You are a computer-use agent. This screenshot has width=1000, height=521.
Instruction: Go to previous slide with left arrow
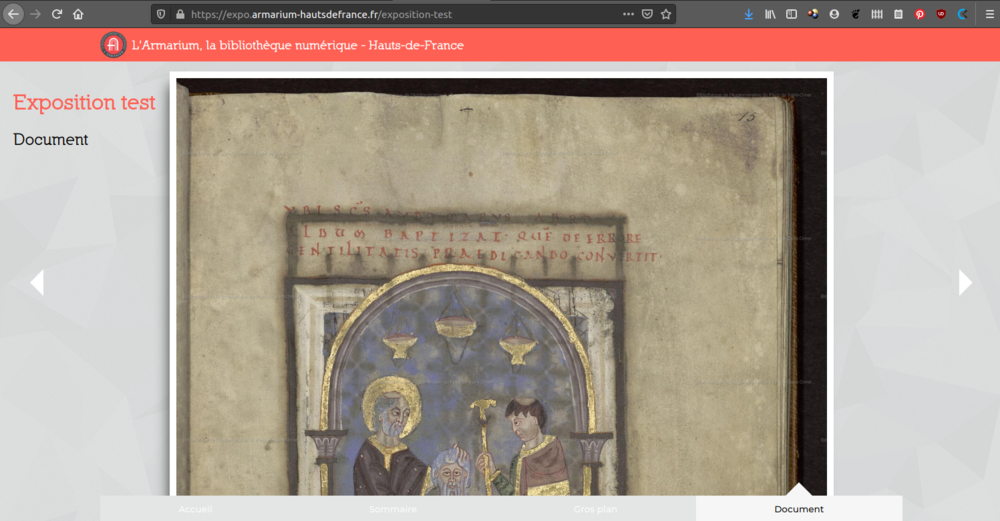coord(37,283)
